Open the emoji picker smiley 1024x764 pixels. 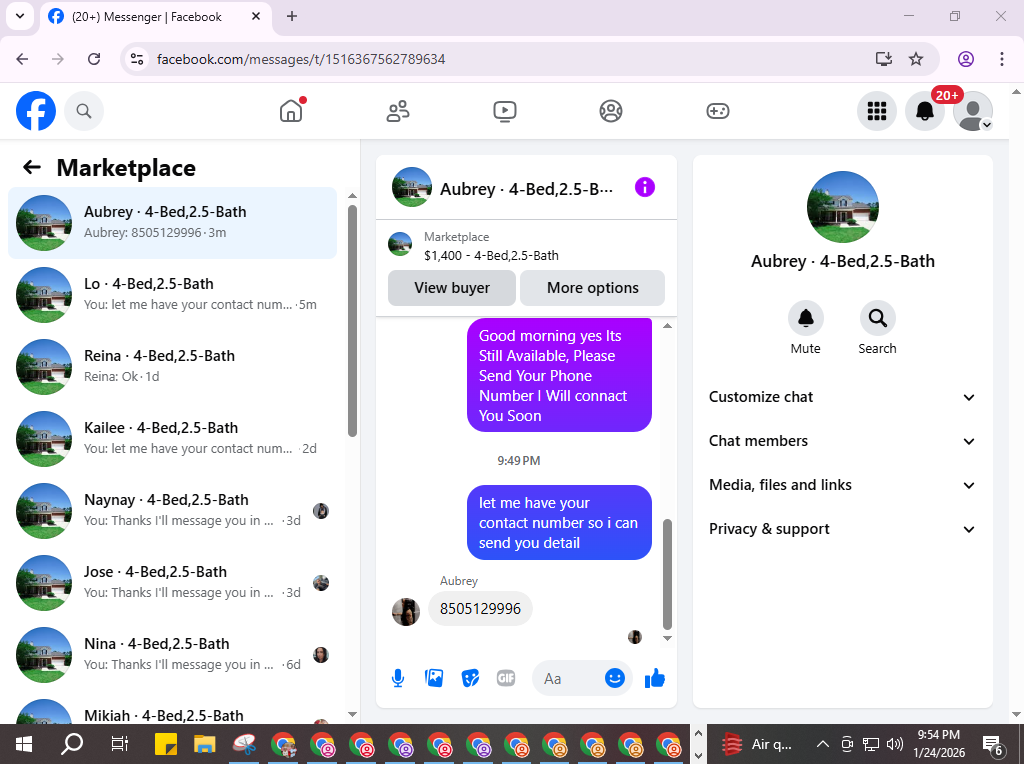point(615,678)
